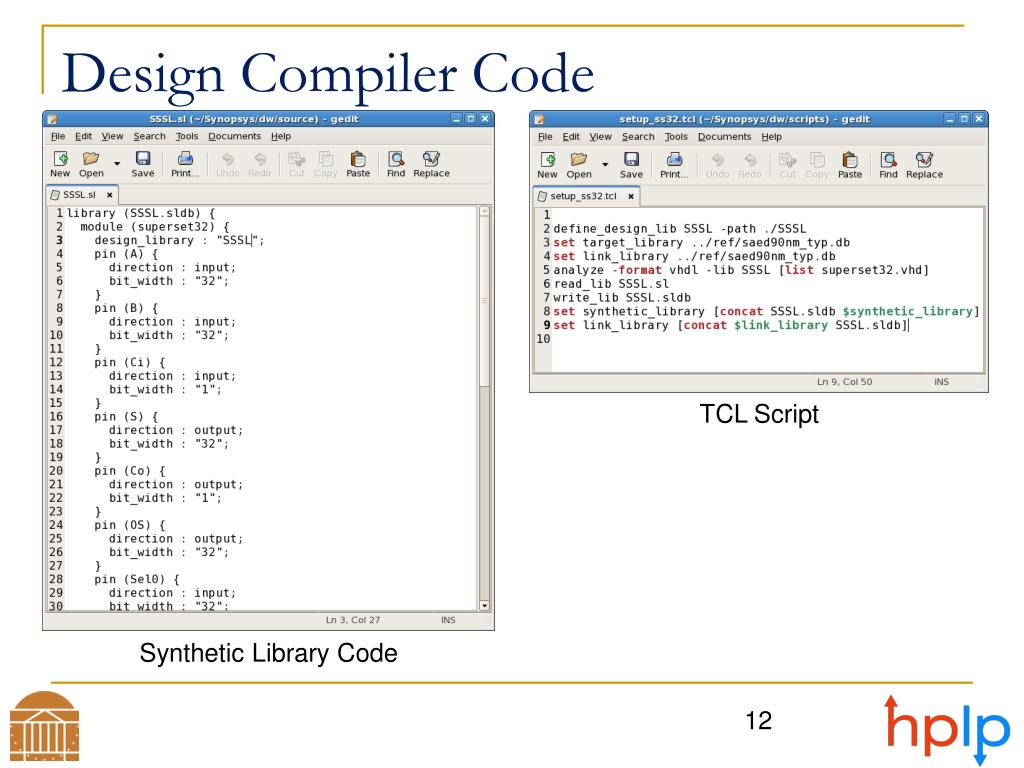Screen dimensions: 1024x768
Task: Close the setup_ss32.tcl document tab
Action: point(631,196)
